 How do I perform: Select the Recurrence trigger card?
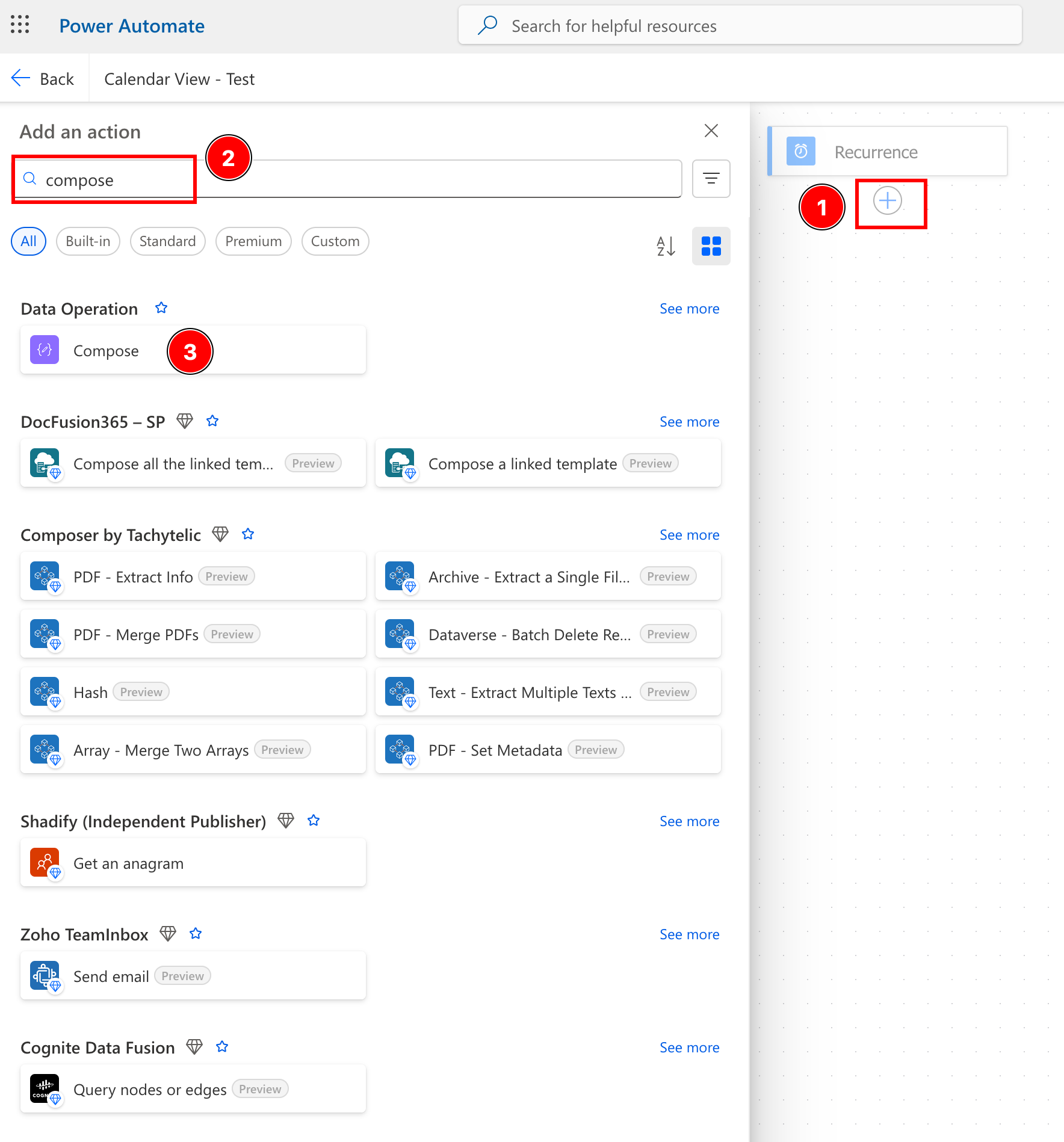[888, 151]
